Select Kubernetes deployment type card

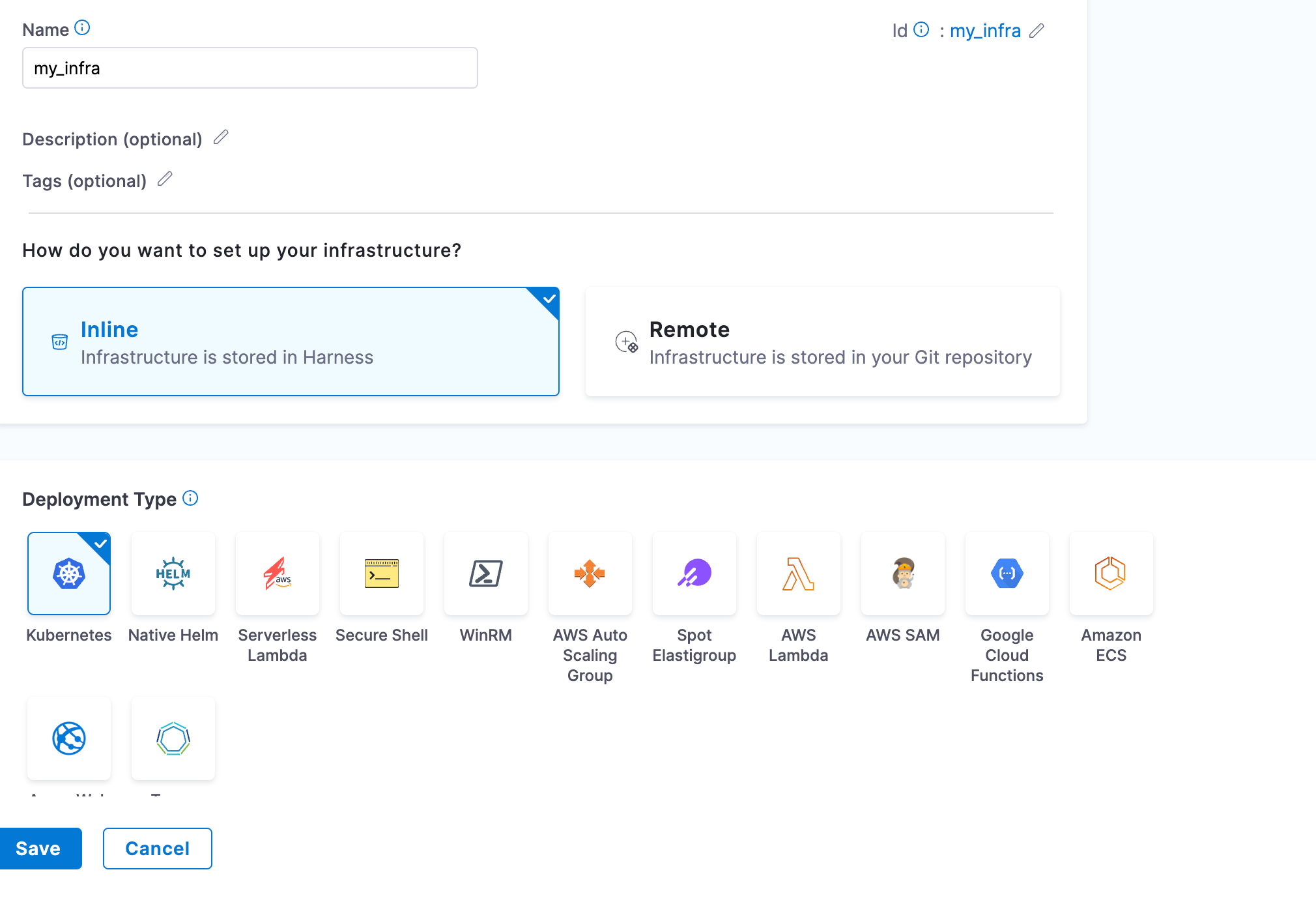(69, 574)
